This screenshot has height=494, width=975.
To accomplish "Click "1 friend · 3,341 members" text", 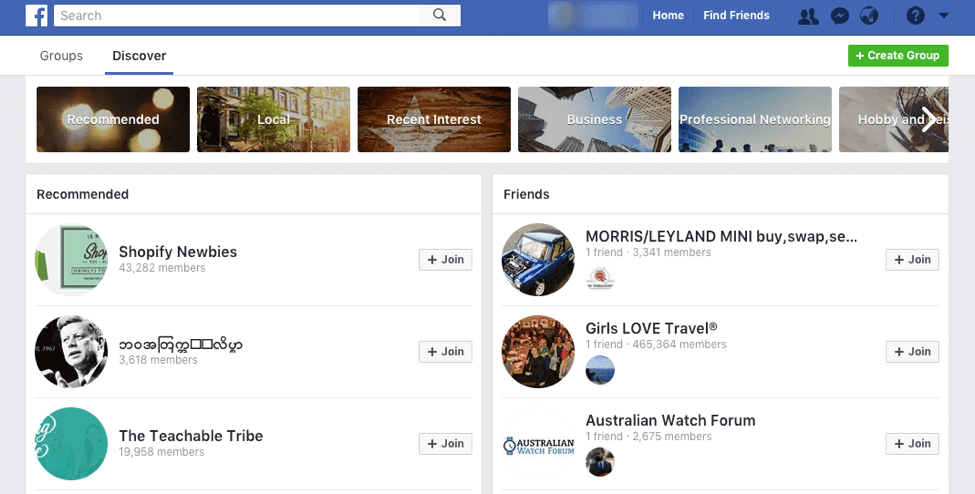I will [x=649, y=252].
